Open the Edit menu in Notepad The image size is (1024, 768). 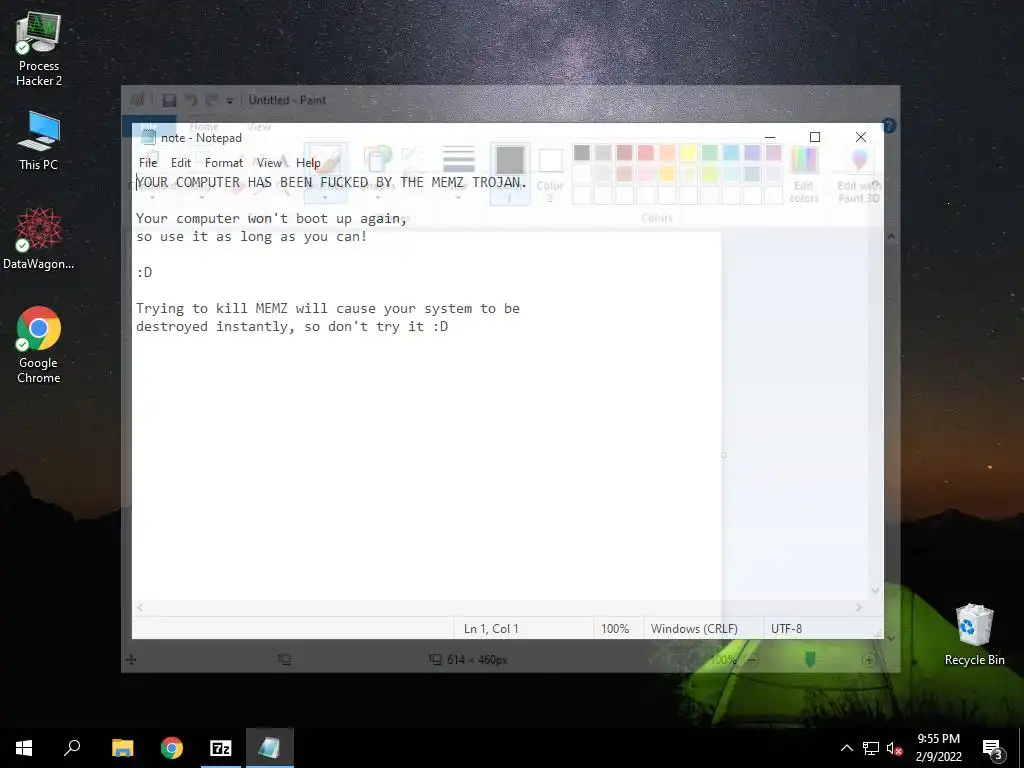pos(181,163)
